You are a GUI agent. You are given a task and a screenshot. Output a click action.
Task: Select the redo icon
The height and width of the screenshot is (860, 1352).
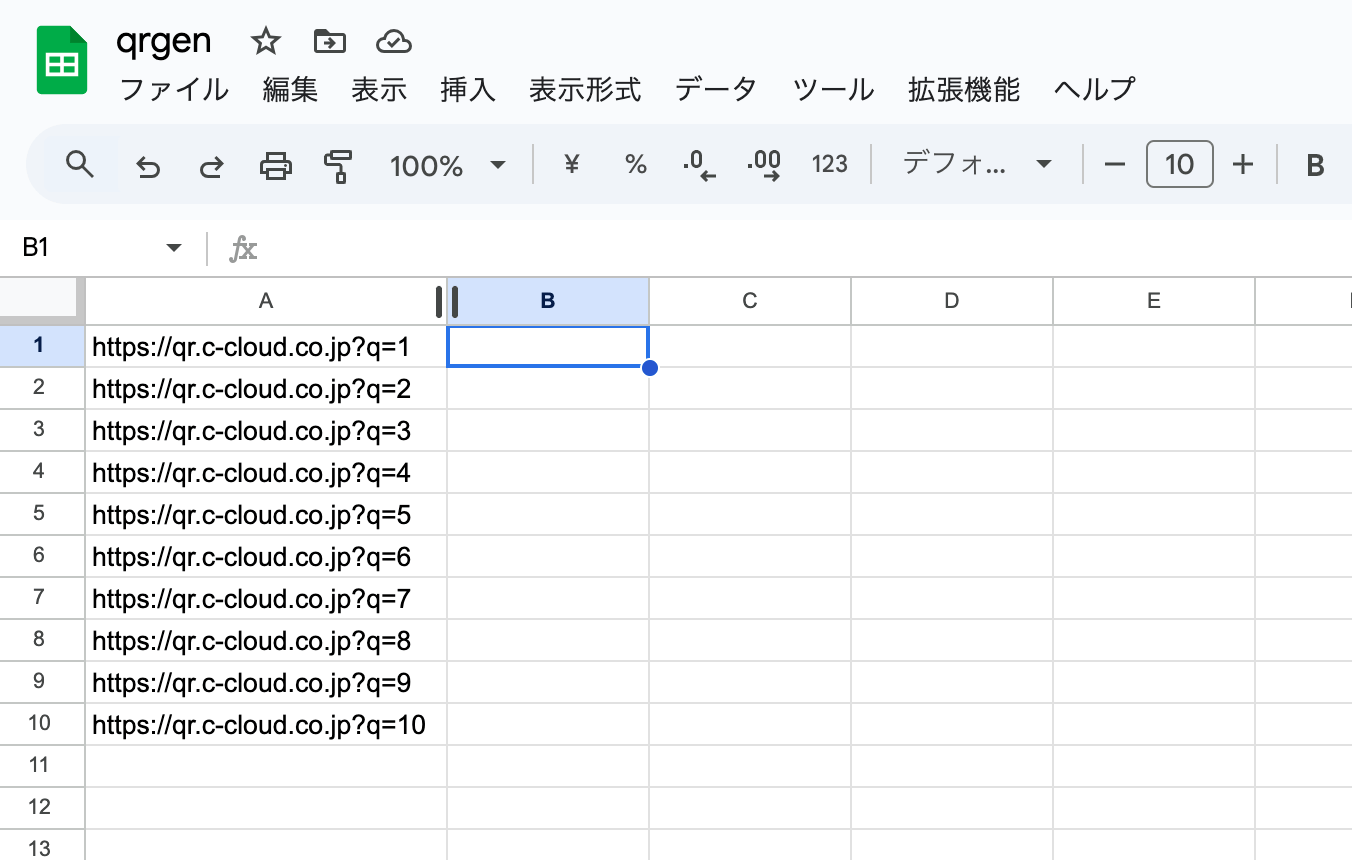211,165
